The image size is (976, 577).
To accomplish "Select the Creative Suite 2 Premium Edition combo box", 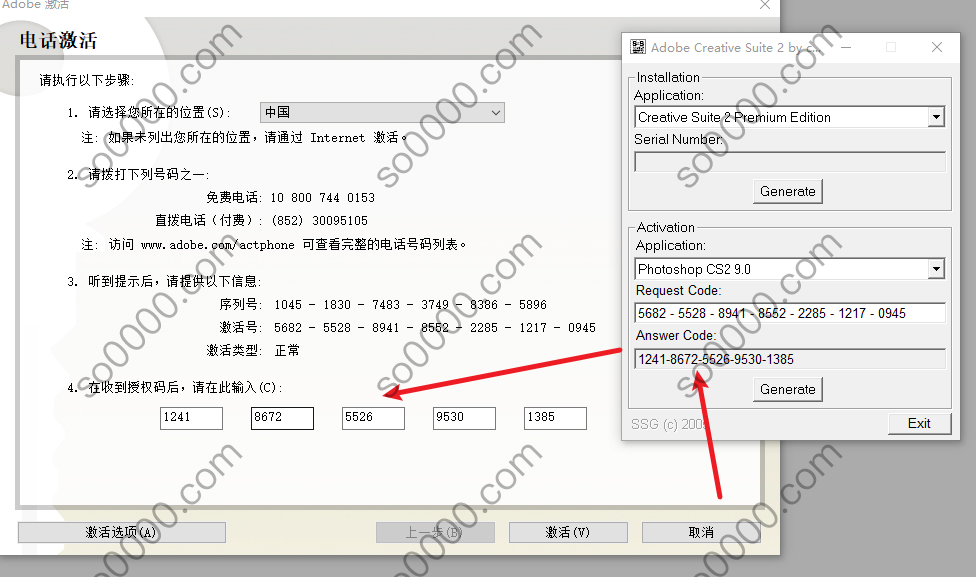I will click(789, 117).
